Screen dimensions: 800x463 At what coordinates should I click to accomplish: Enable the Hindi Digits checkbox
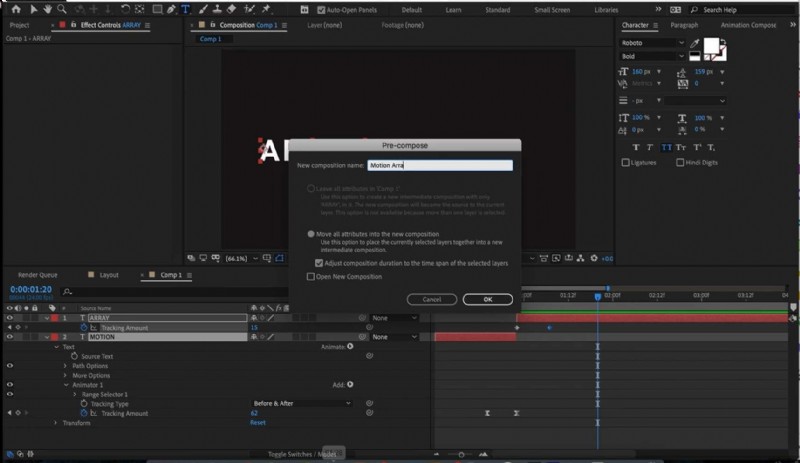(680, 162)
